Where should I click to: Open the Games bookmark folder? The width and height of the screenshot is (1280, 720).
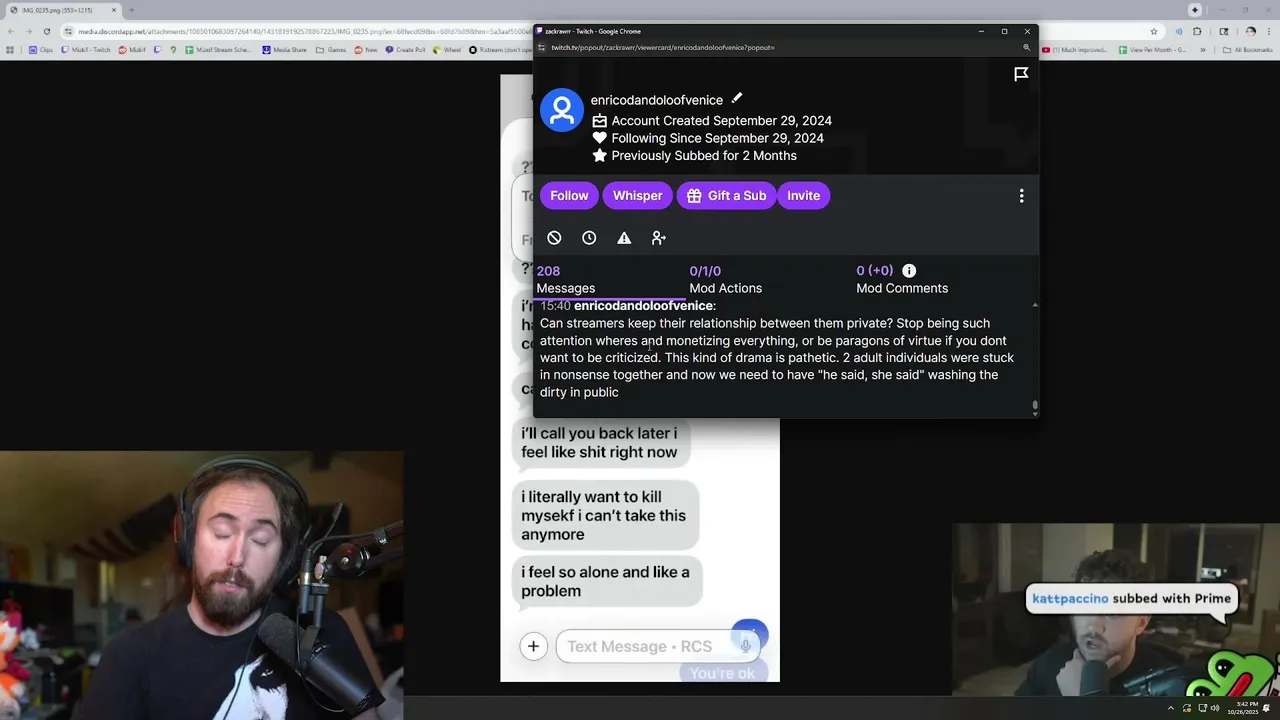[x=331, y=50]
